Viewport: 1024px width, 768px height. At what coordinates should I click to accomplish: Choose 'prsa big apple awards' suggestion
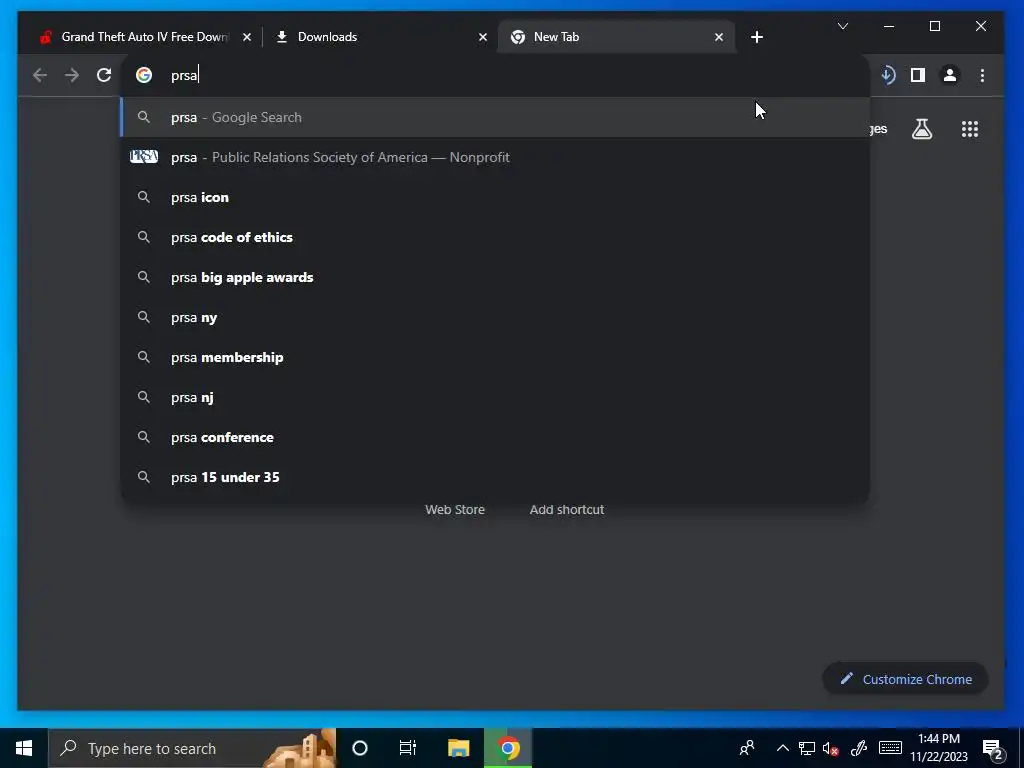pos(494,277)
